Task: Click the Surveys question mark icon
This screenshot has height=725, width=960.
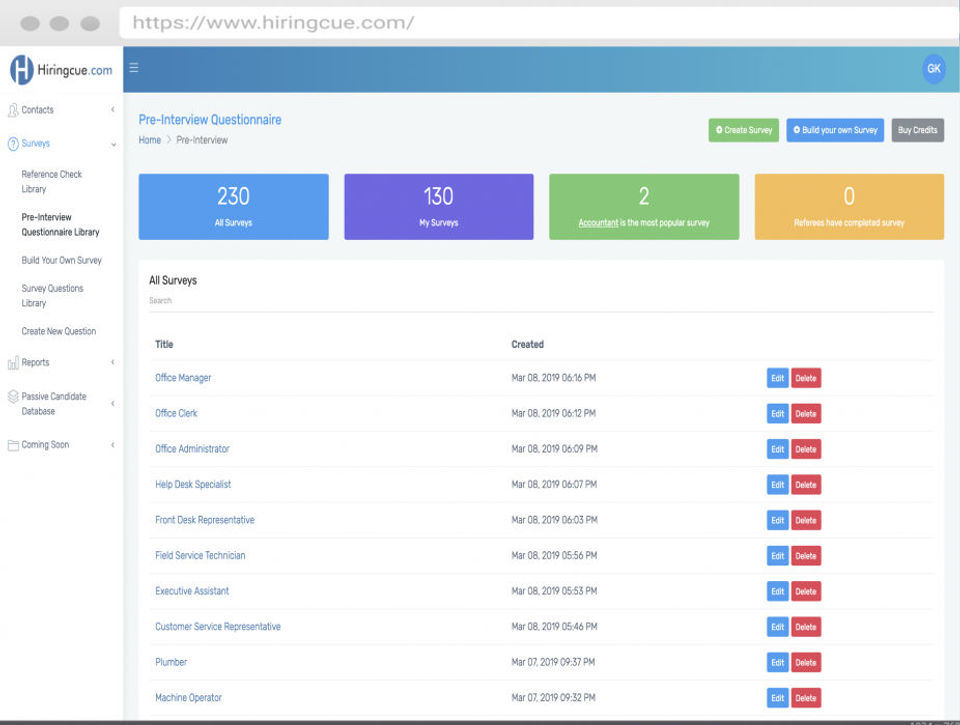Action: [13, 144]
